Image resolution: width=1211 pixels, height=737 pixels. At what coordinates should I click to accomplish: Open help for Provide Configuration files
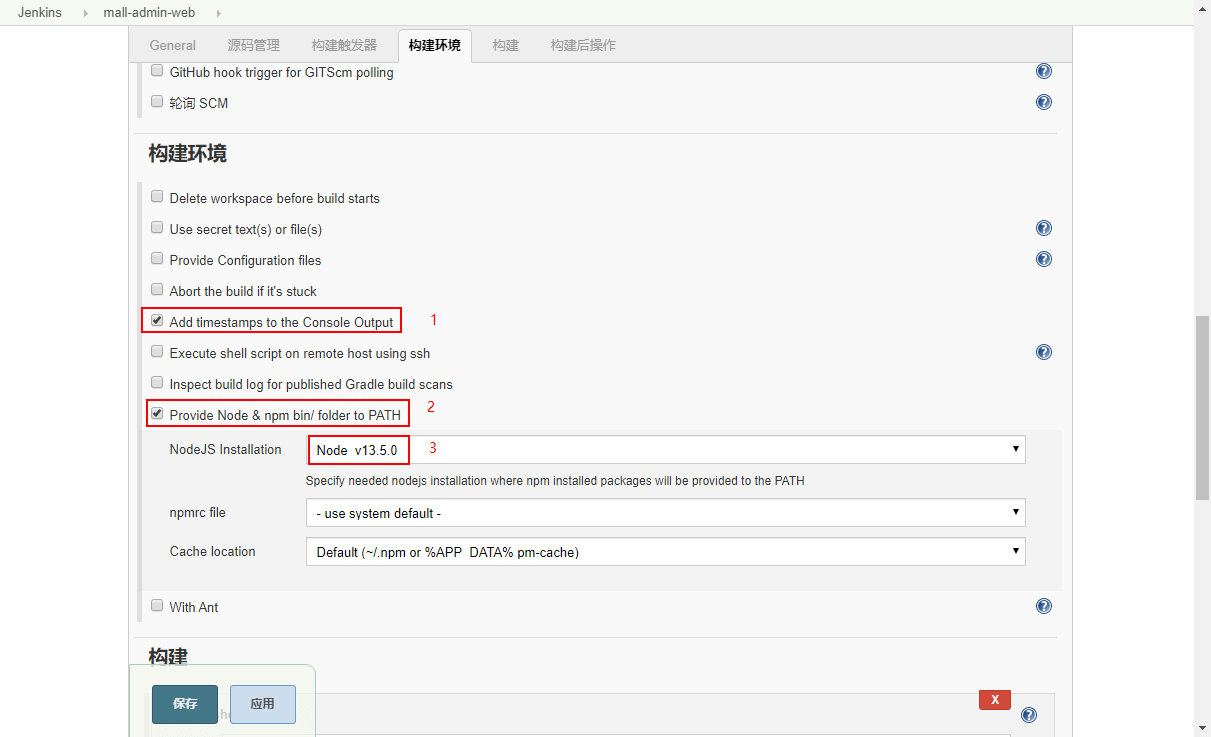[1044, 259]
